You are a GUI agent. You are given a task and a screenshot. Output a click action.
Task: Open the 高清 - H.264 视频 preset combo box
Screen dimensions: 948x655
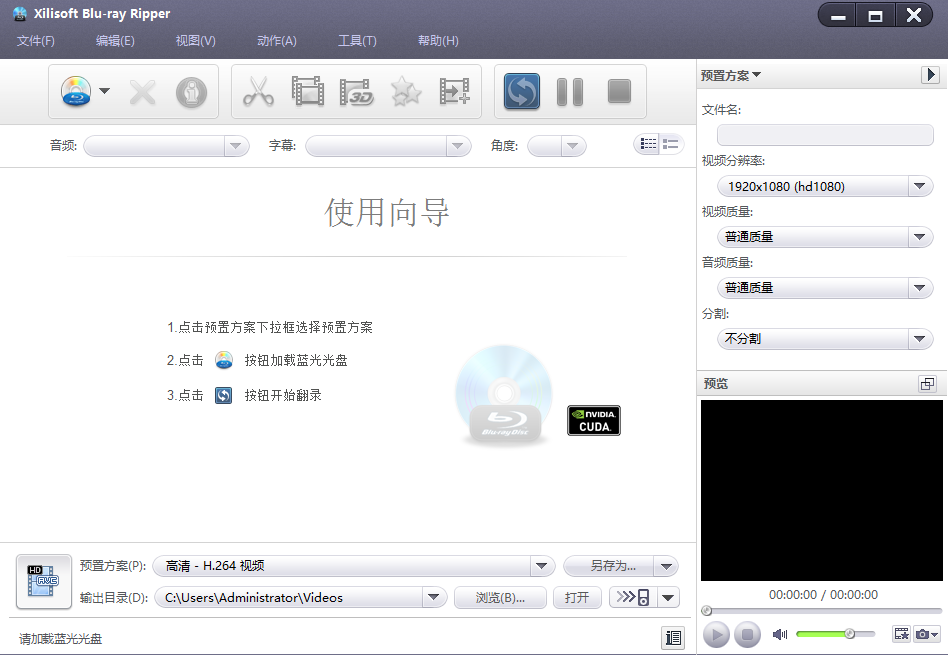click(354, 566)
